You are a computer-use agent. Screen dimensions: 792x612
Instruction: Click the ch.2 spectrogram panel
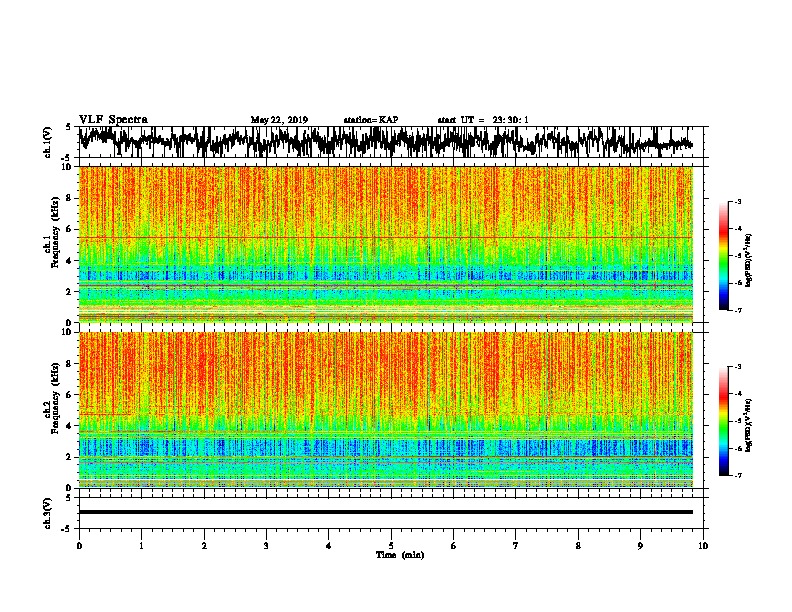pos(386,410)
